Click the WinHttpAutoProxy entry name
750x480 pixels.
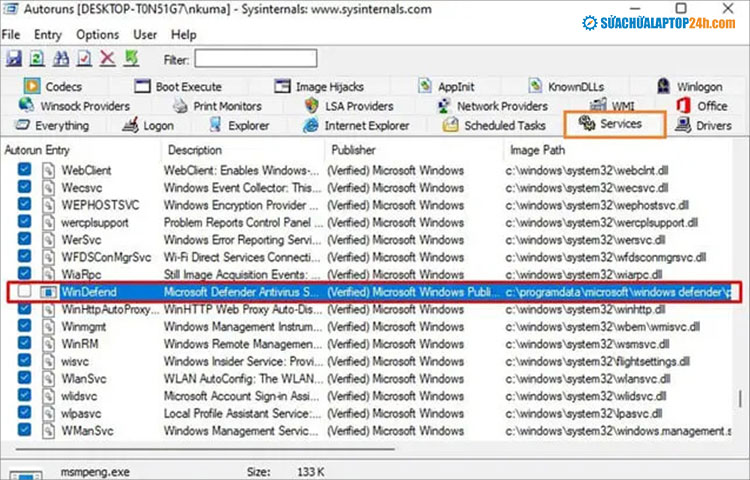(110, 309)
